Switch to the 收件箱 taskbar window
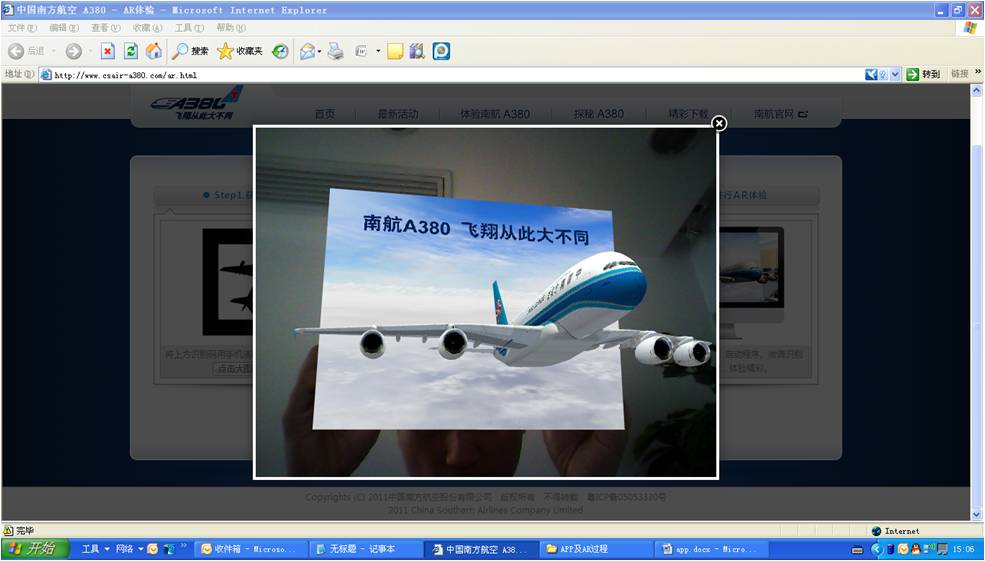The image size is (985, 561). point(251,549)
